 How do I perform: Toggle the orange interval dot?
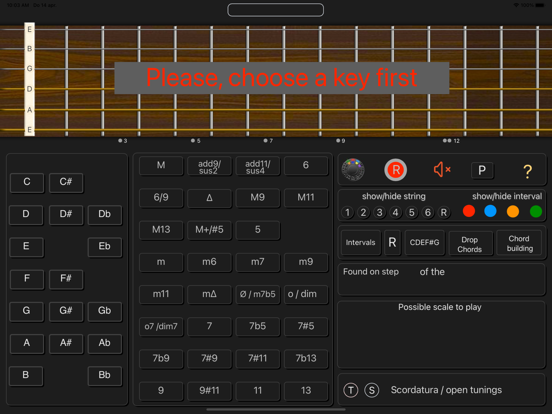pyautogui.click(x=513, y=211)
